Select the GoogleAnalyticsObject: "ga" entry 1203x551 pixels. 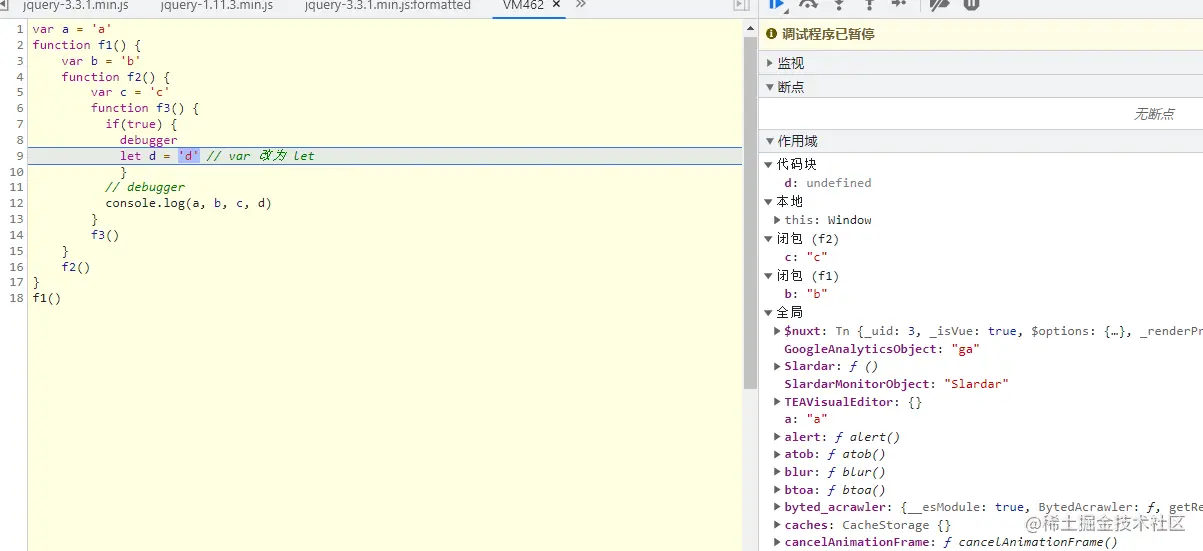pos(881,349)
